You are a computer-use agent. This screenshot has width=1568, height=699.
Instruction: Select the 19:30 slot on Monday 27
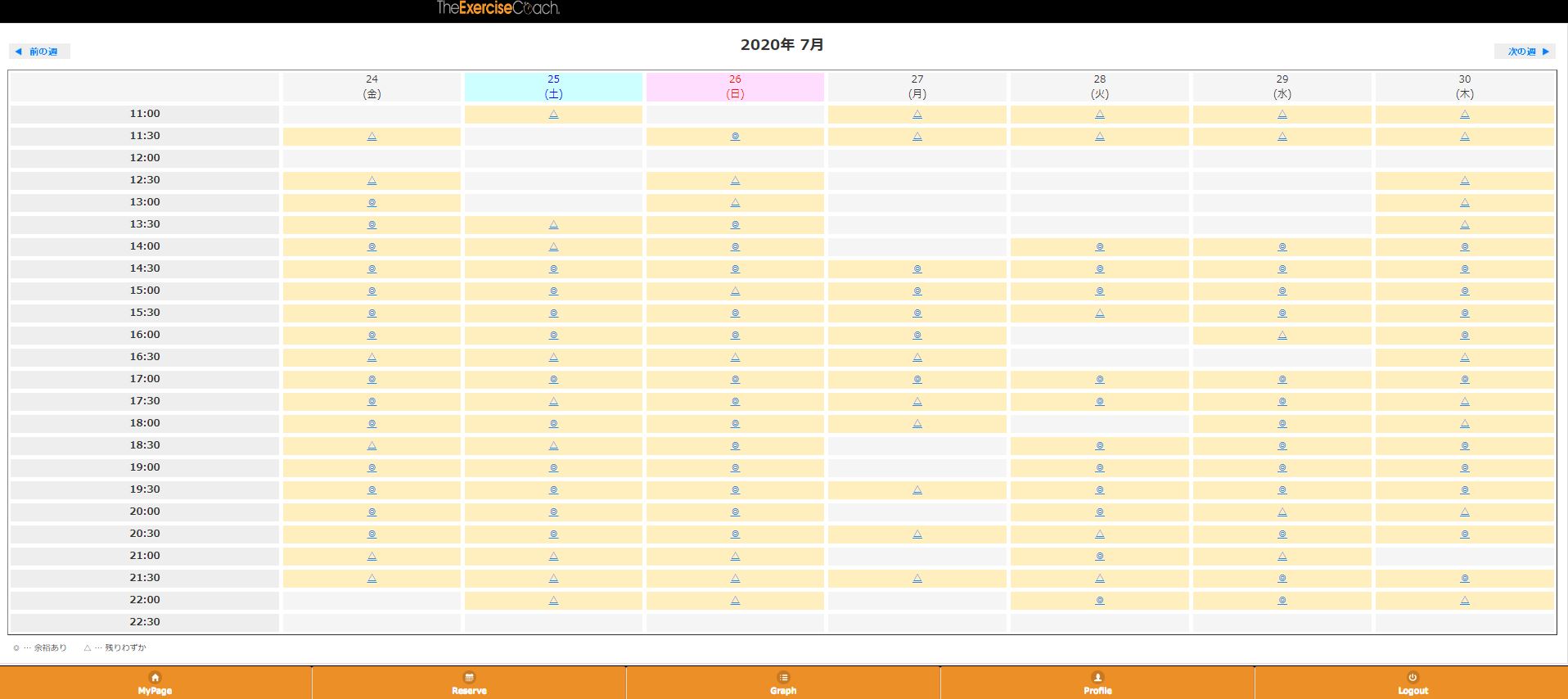(x=917, y=490)
